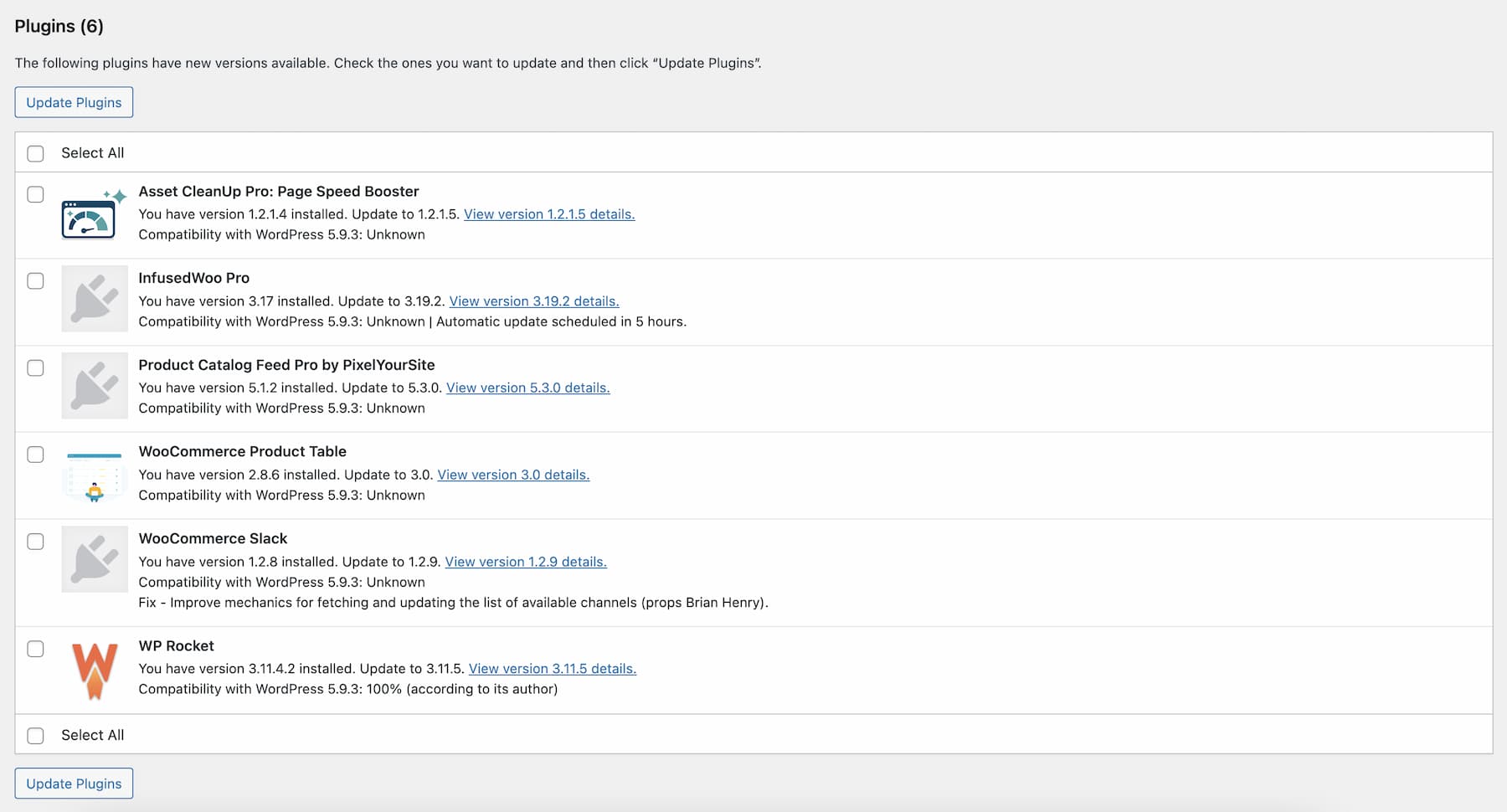Click the InfusedWoo Pro plugin title
Viewport: 1507px width, 812px height.
[x=194, y=278]
